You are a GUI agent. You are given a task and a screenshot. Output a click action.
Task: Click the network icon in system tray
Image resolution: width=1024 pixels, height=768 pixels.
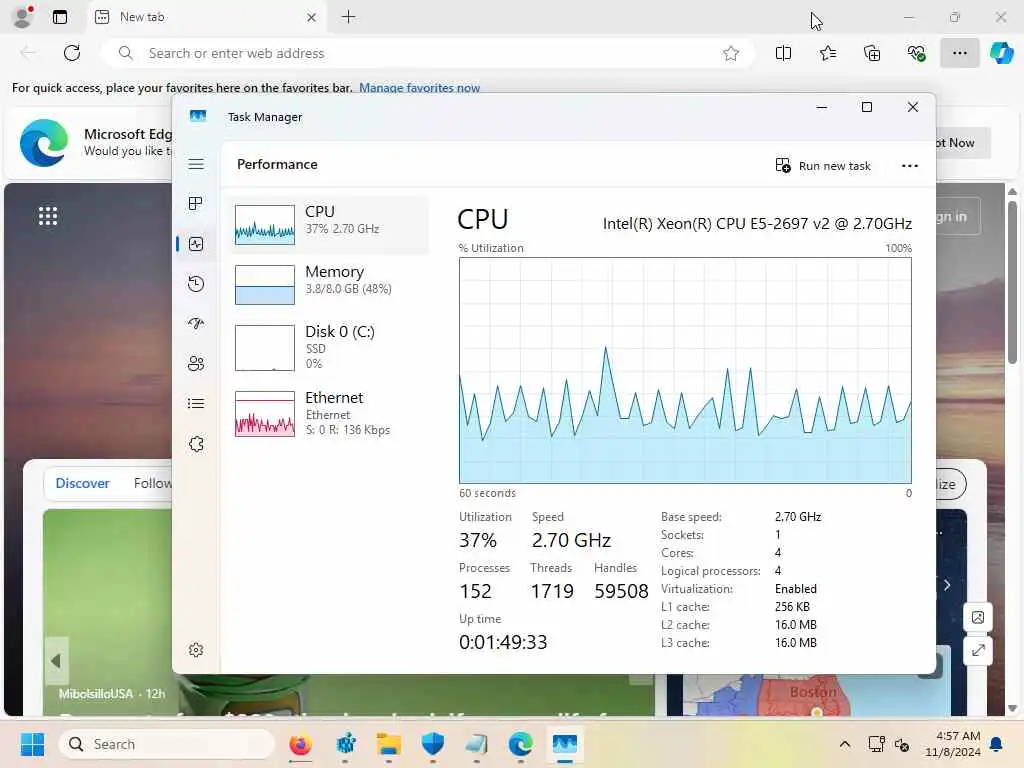point(876,744)
